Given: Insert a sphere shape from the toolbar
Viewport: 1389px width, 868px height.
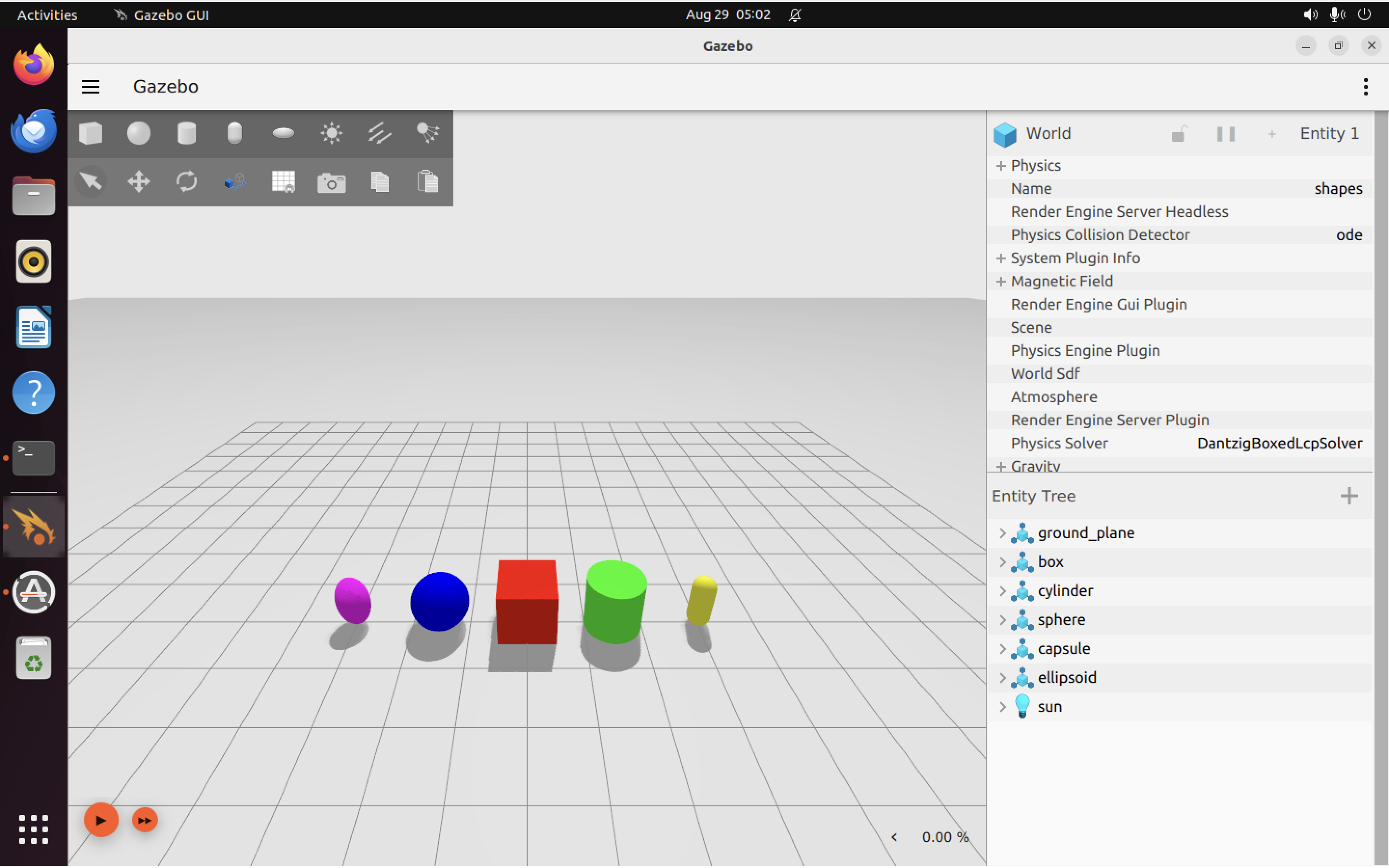Looking at the screenshot, I should pyautogui.click(x=138, y=133).
